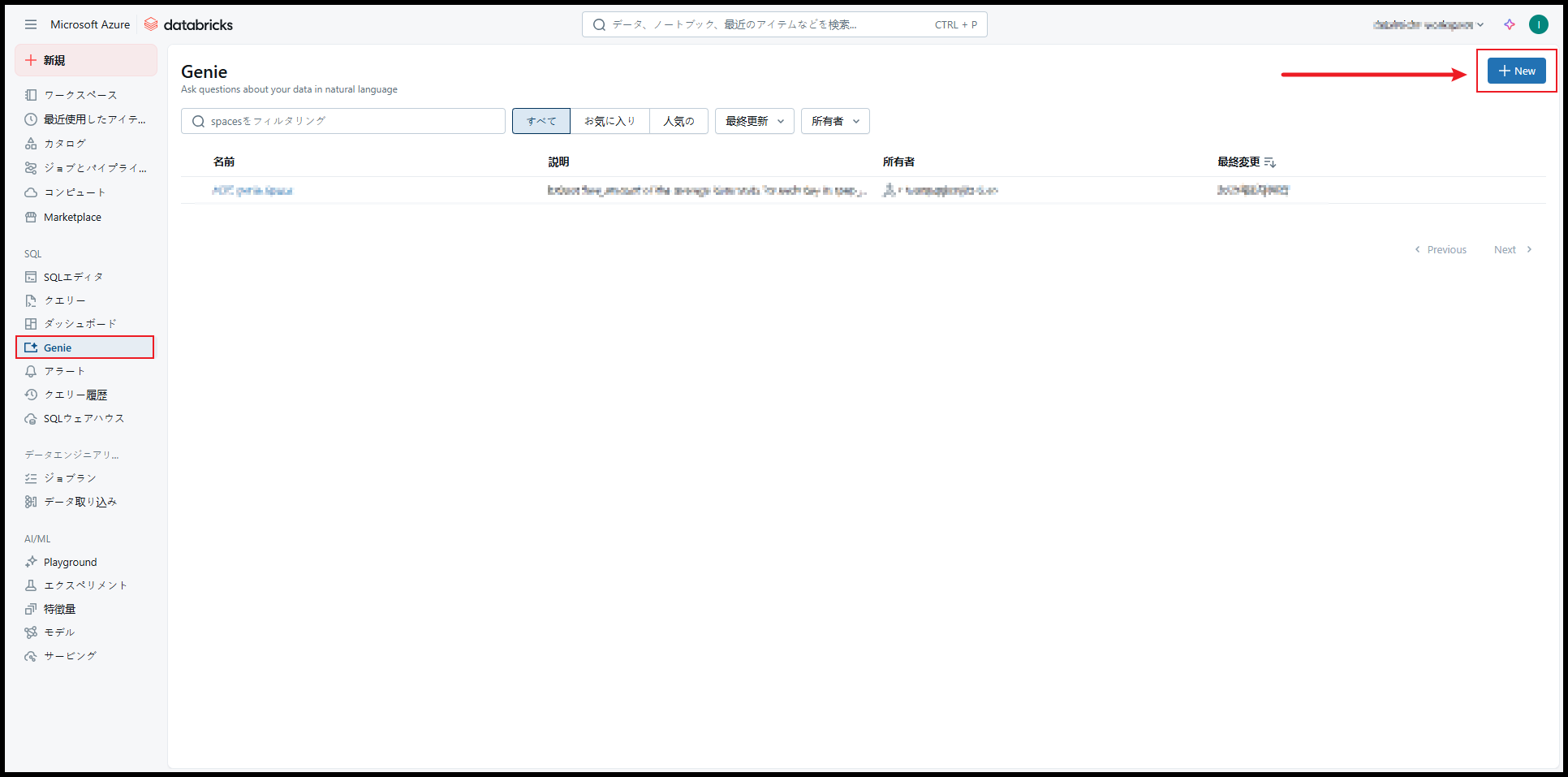Click the blue New button
Screen dimensions: 1568x777
(x=1517, y=71)
